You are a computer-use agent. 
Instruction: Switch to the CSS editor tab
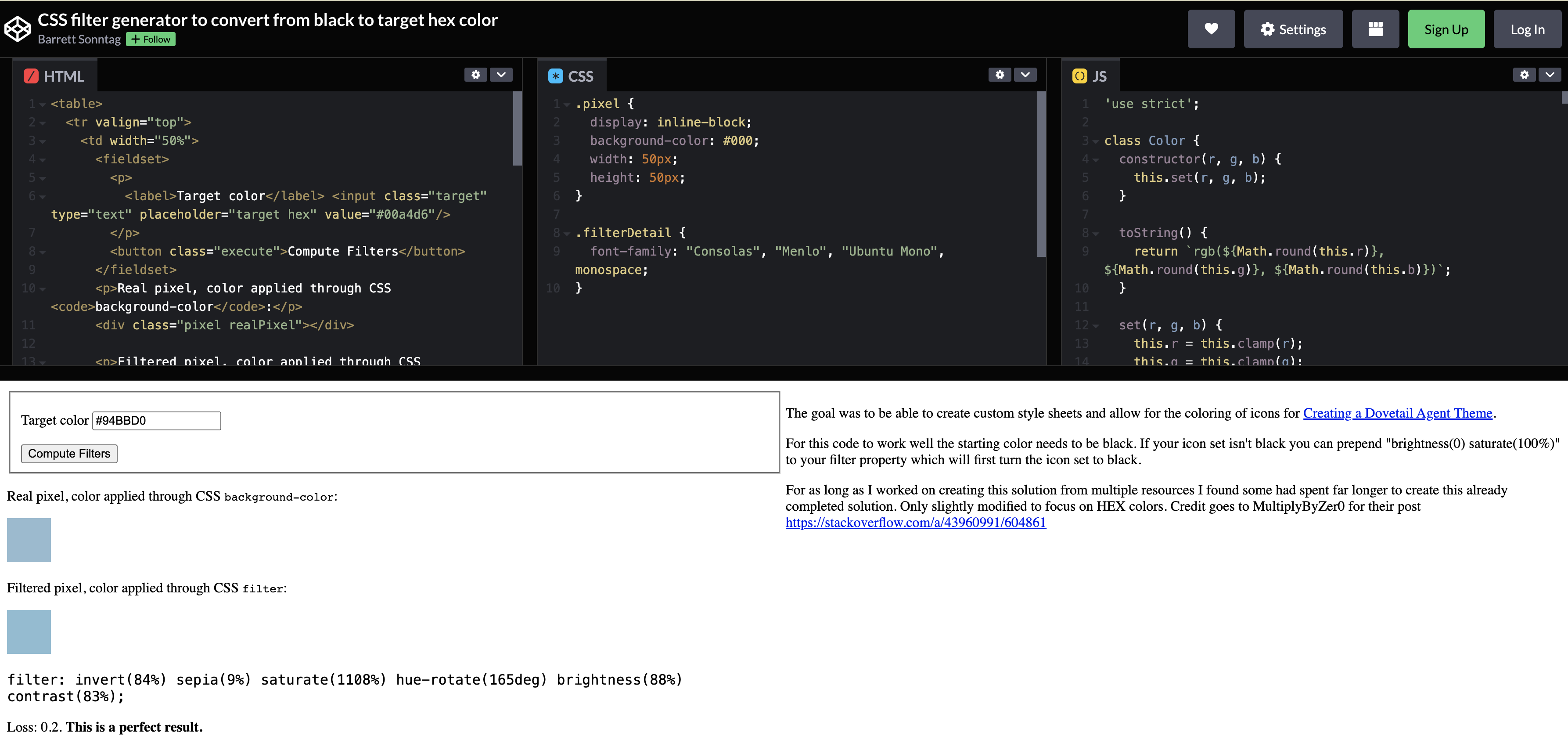[571, 76]
